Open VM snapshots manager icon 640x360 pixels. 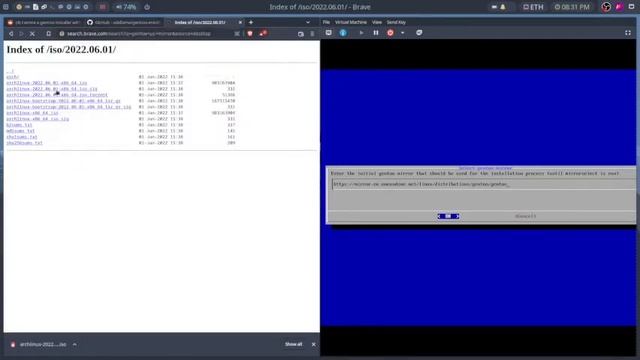click(x=419, y=33)
